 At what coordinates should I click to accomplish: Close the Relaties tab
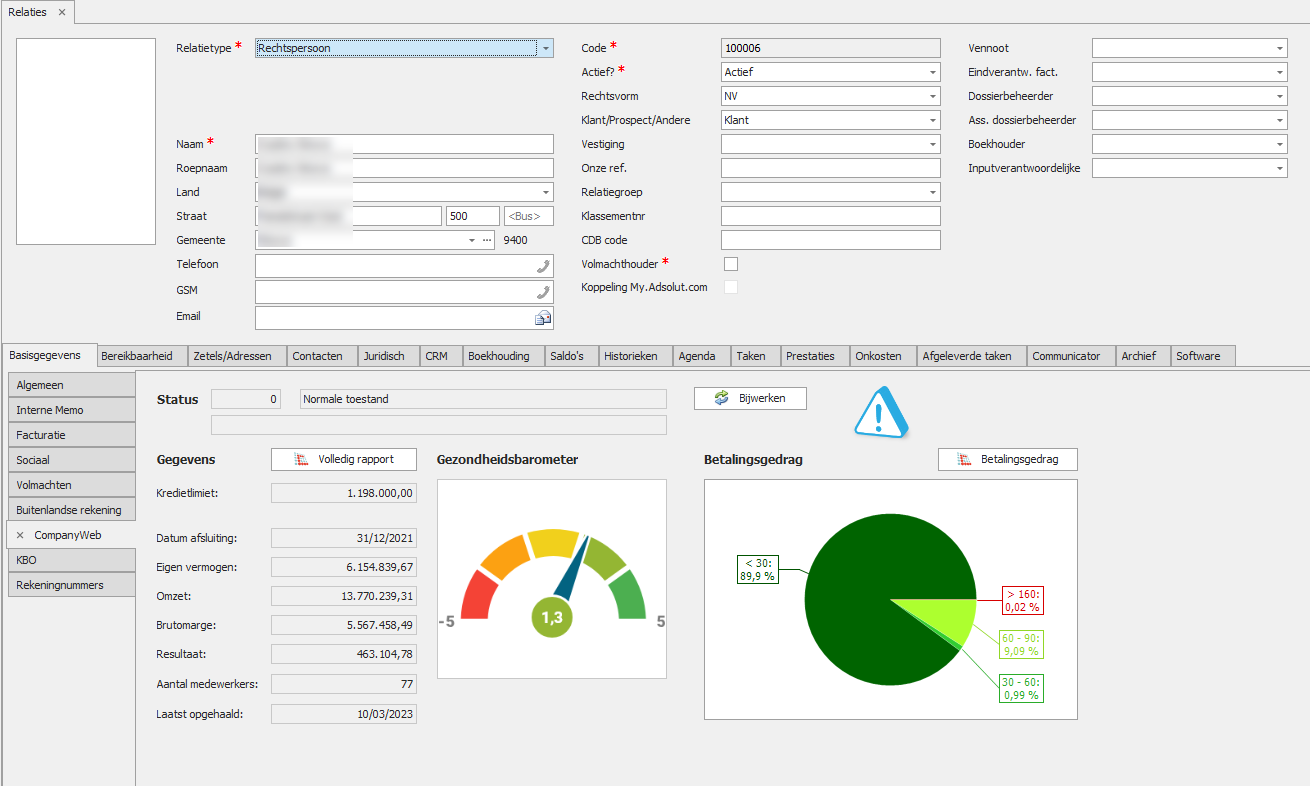(x=62, y=12)
